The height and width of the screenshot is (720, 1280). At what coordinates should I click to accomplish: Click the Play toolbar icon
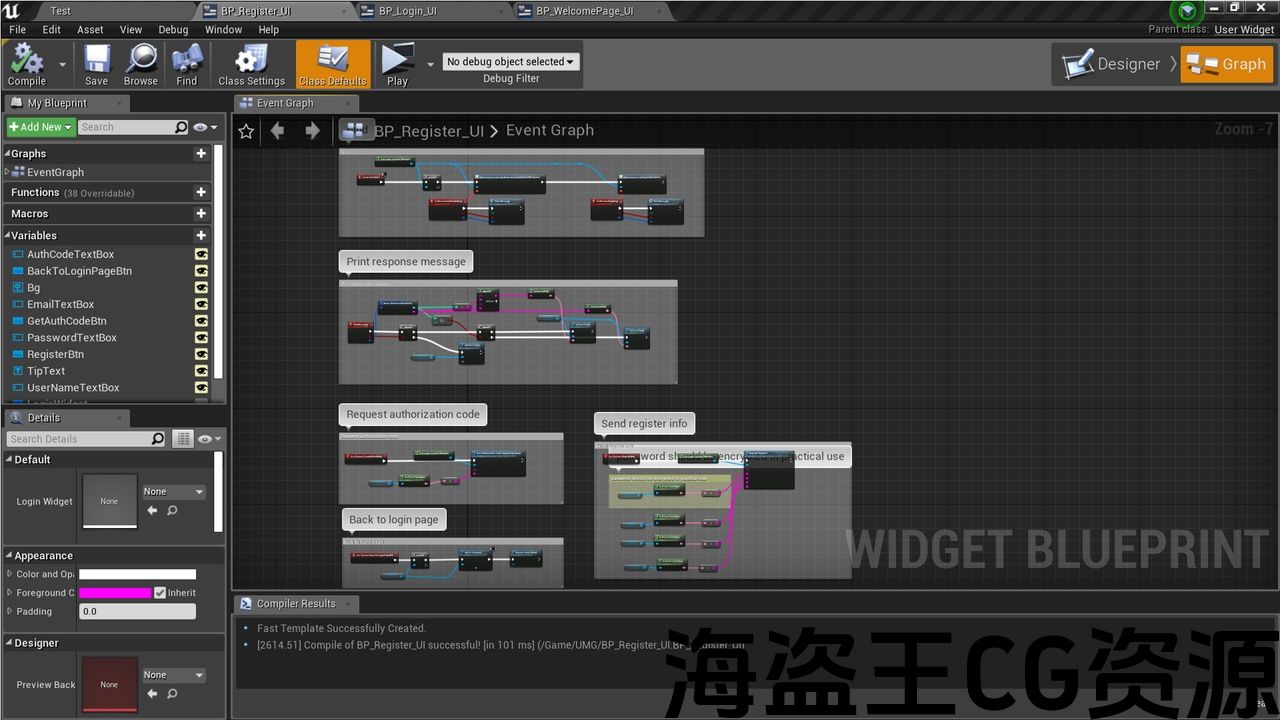point(397,60)
